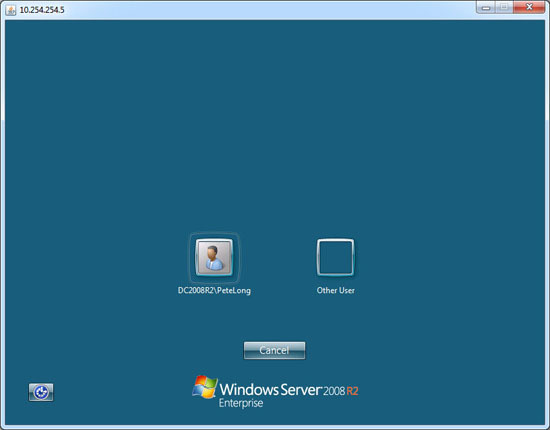550x430 pixels.
Task: Click the 10.254.254.5 window title text
Action: point(42,10)
